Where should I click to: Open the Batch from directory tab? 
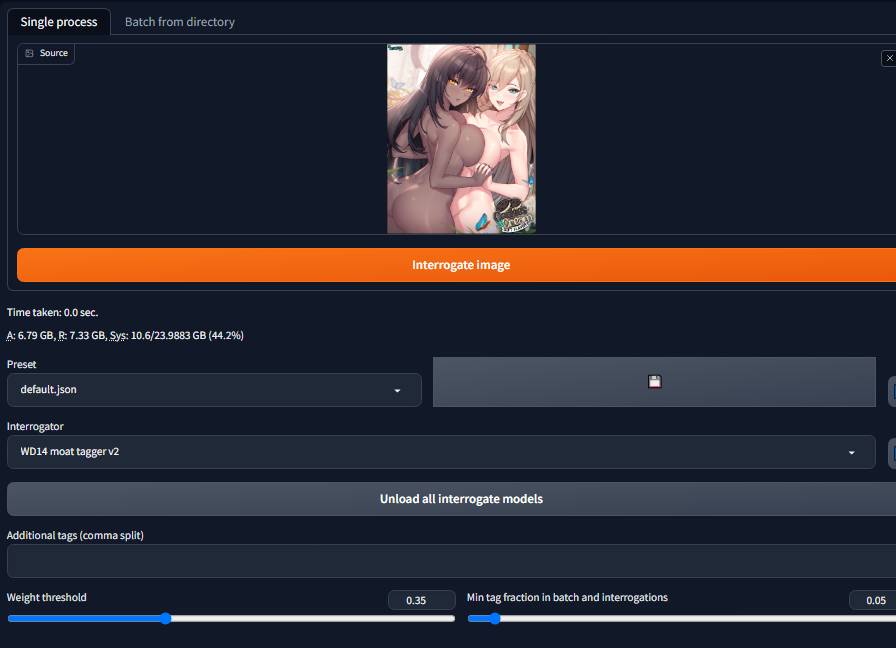[180, 21]
